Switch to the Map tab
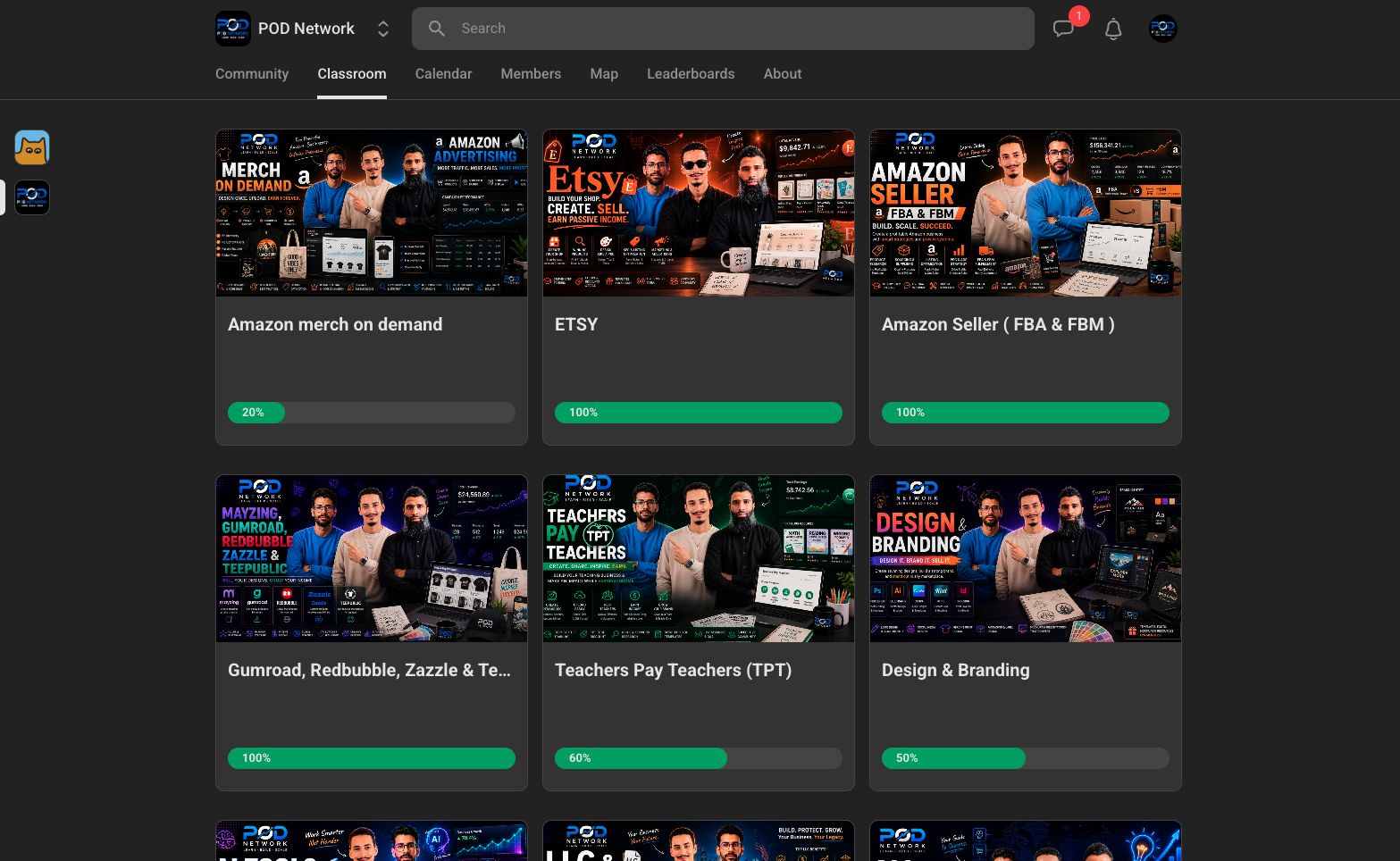The height and width of the screenshot is (861, 1400). (604, 74)
